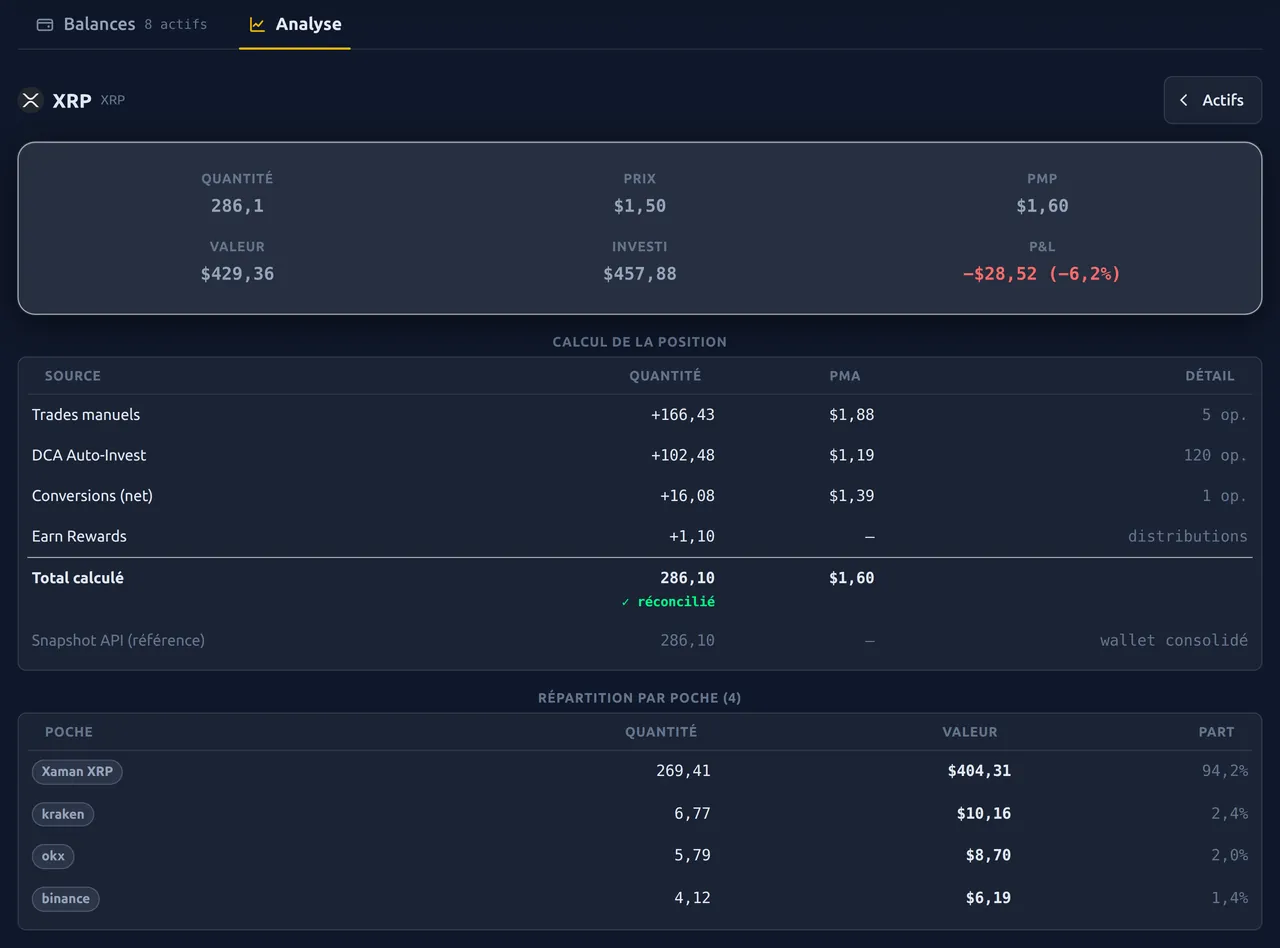Click the 5 op. detail cell
The width and height of the screenshot is (1280, 948).
click(1225, 415)
